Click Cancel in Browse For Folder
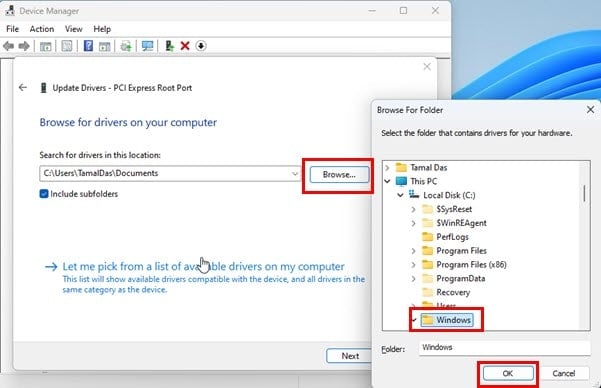Image resolution: width=601 pixels, height=388 pixels. [x=563, y=373]
